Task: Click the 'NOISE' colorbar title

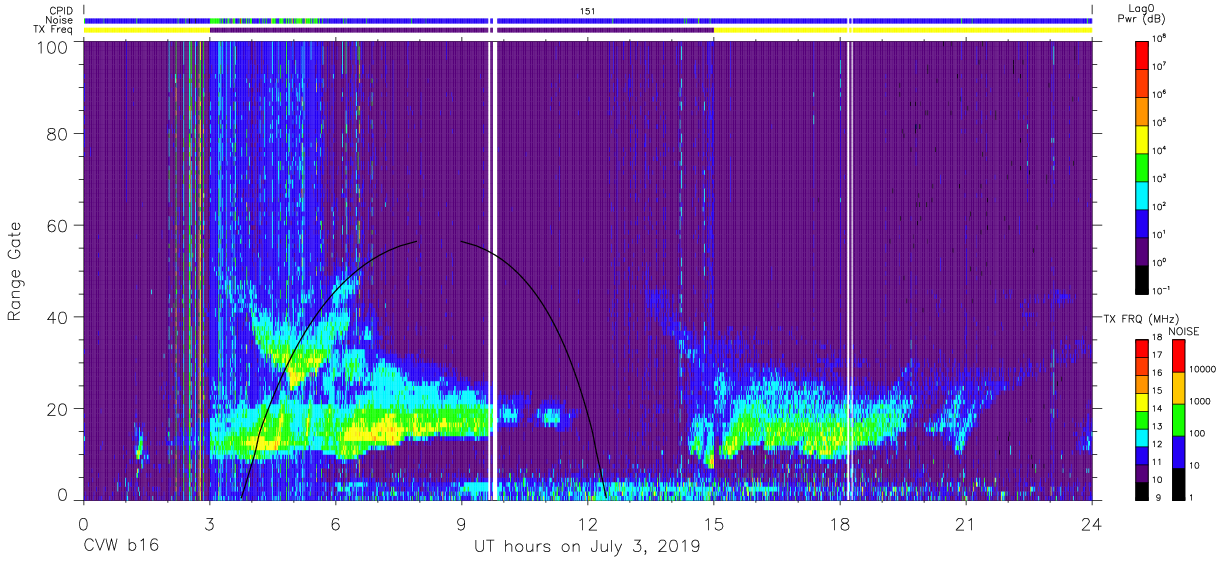Action: (x=1183, y=330)
